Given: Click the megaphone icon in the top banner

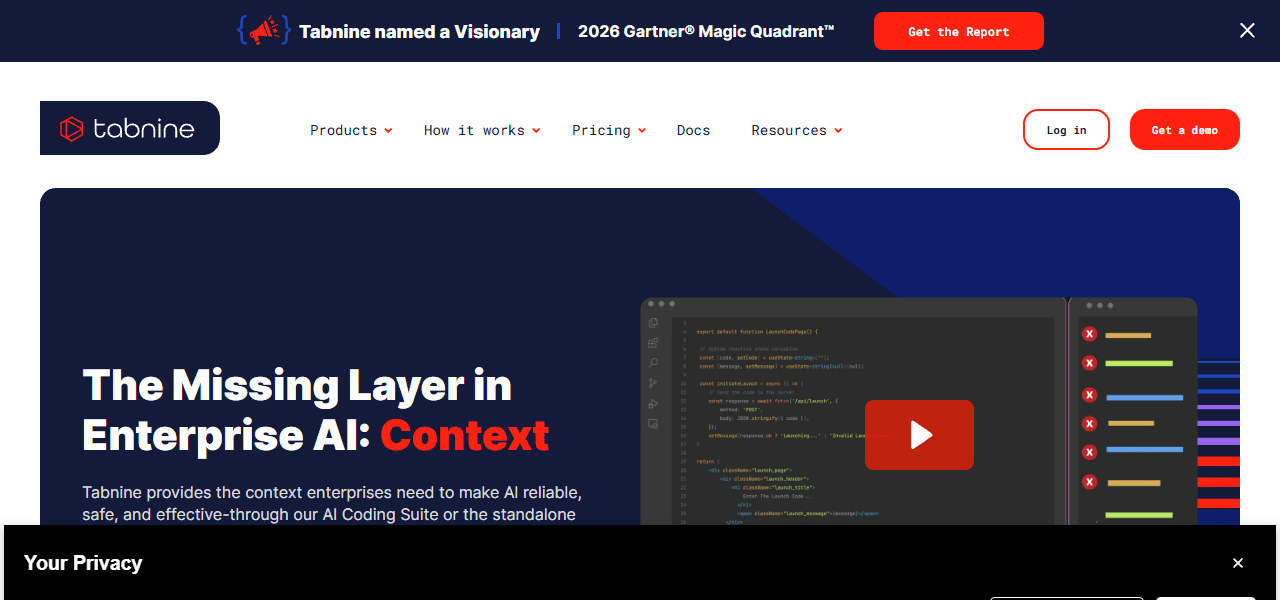Looking at the screenshot, I should 263,31.
